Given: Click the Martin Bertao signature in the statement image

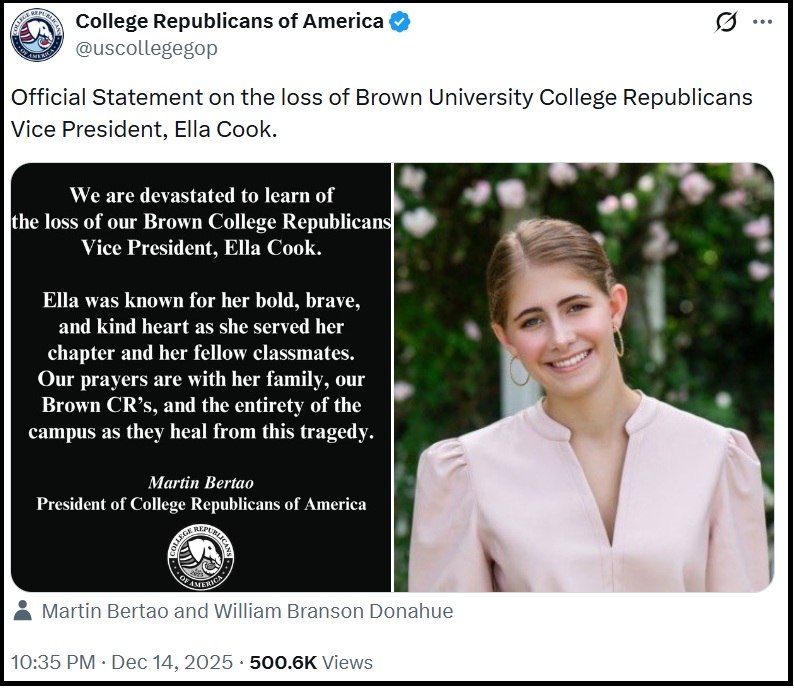Looking at the screenshot, I should (201, 483).
